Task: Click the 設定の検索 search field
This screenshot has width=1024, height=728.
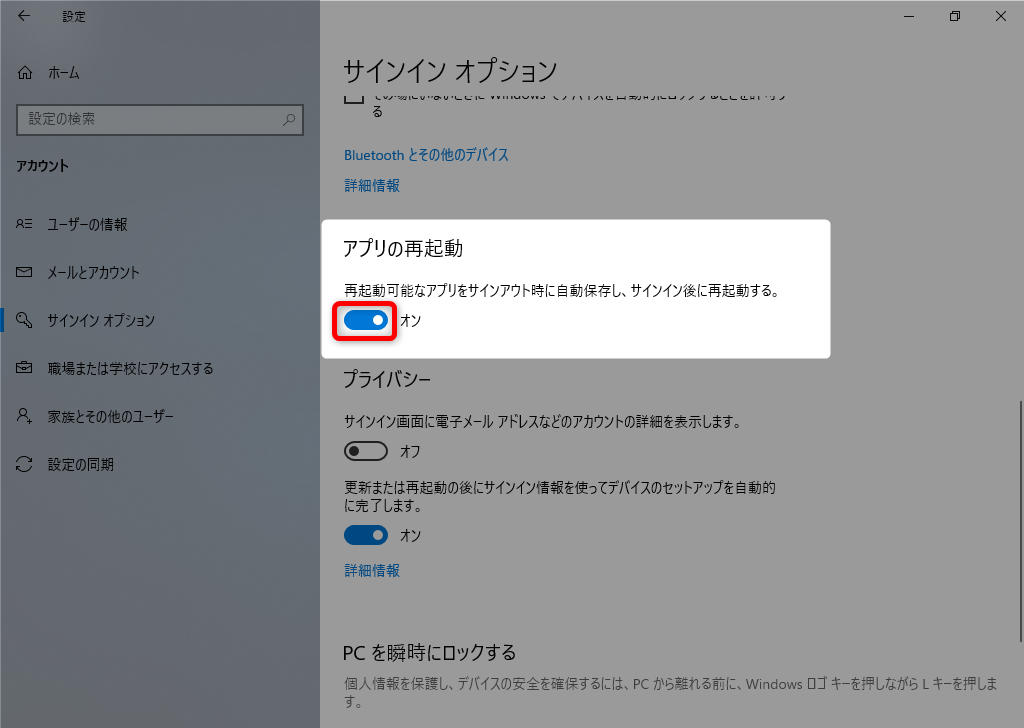Action: click(x=150, y=119)
